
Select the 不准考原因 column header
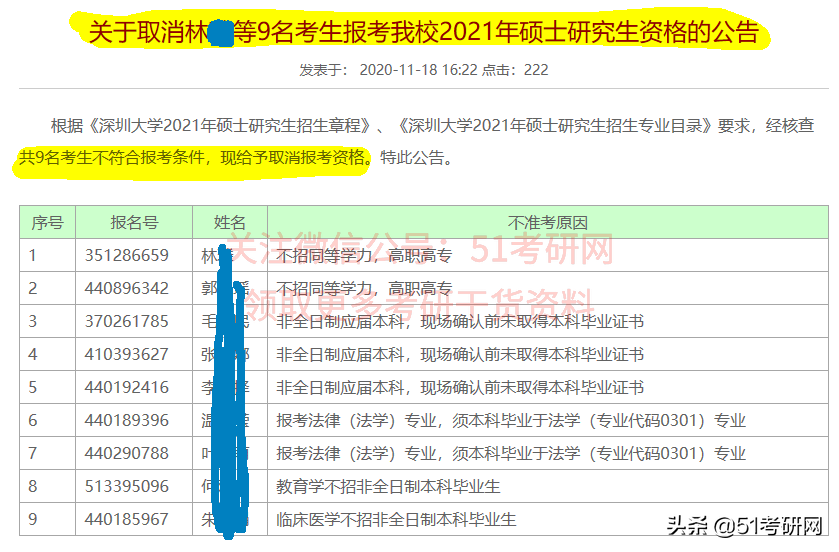pyautogui.click(x=547, y=223)
